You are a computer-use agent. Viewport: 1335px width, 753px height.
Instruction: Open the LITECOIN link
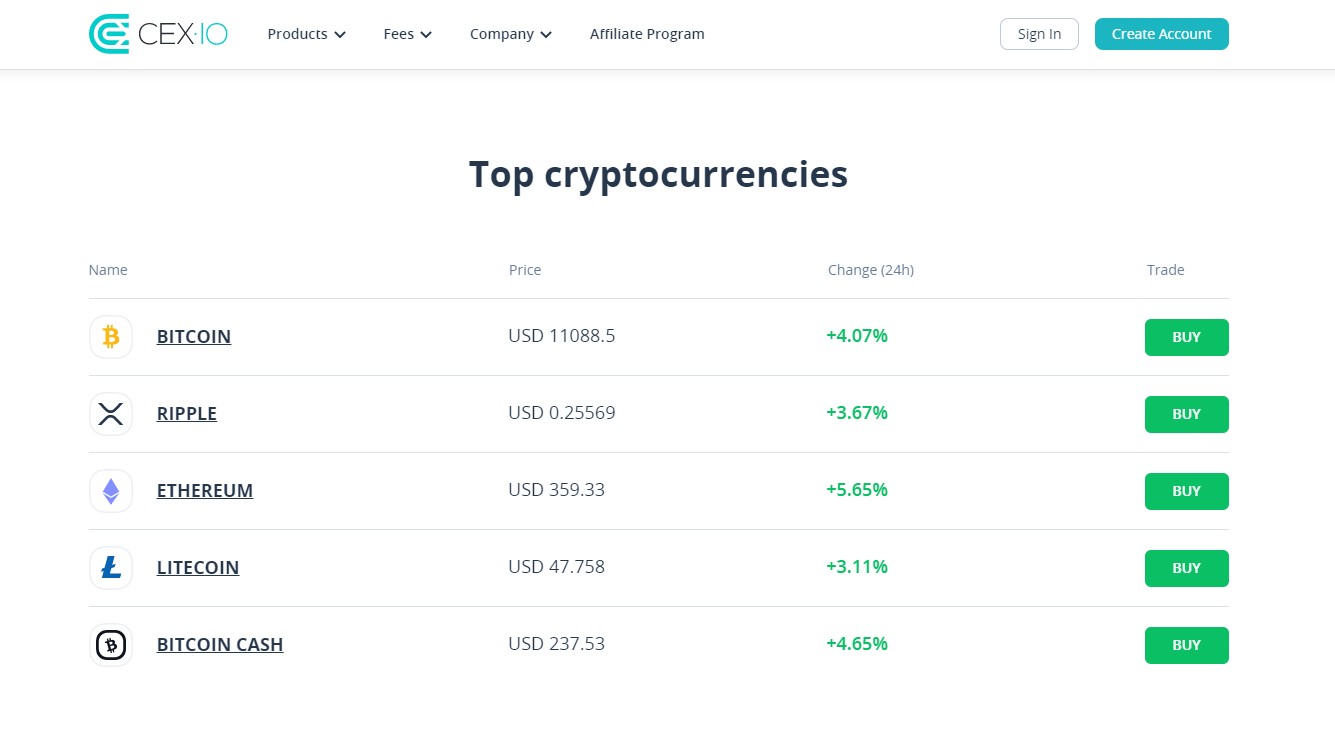click(x=198, y=568)
